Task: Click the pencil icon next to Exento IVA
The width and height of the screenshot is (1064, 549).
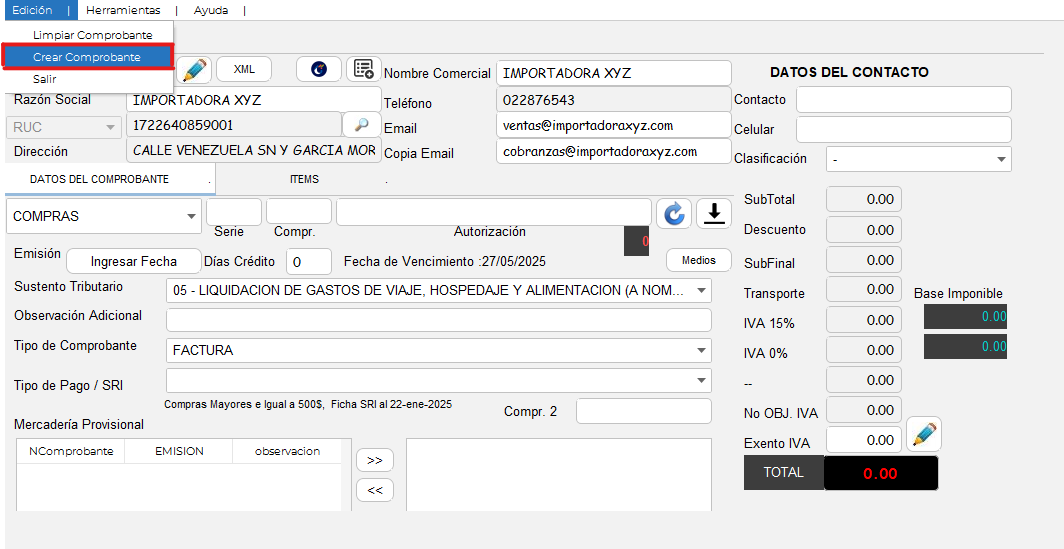Action: click(924, 435)
